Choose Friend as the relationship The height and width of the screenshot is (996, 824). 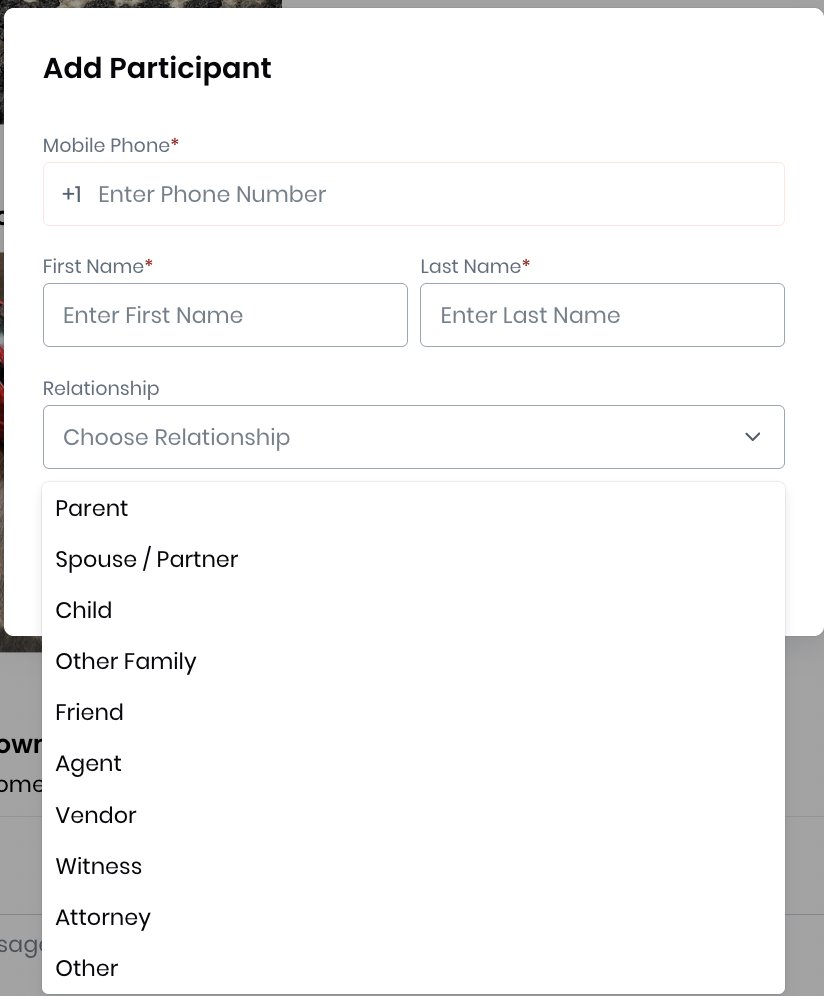[x=90, y=712]
